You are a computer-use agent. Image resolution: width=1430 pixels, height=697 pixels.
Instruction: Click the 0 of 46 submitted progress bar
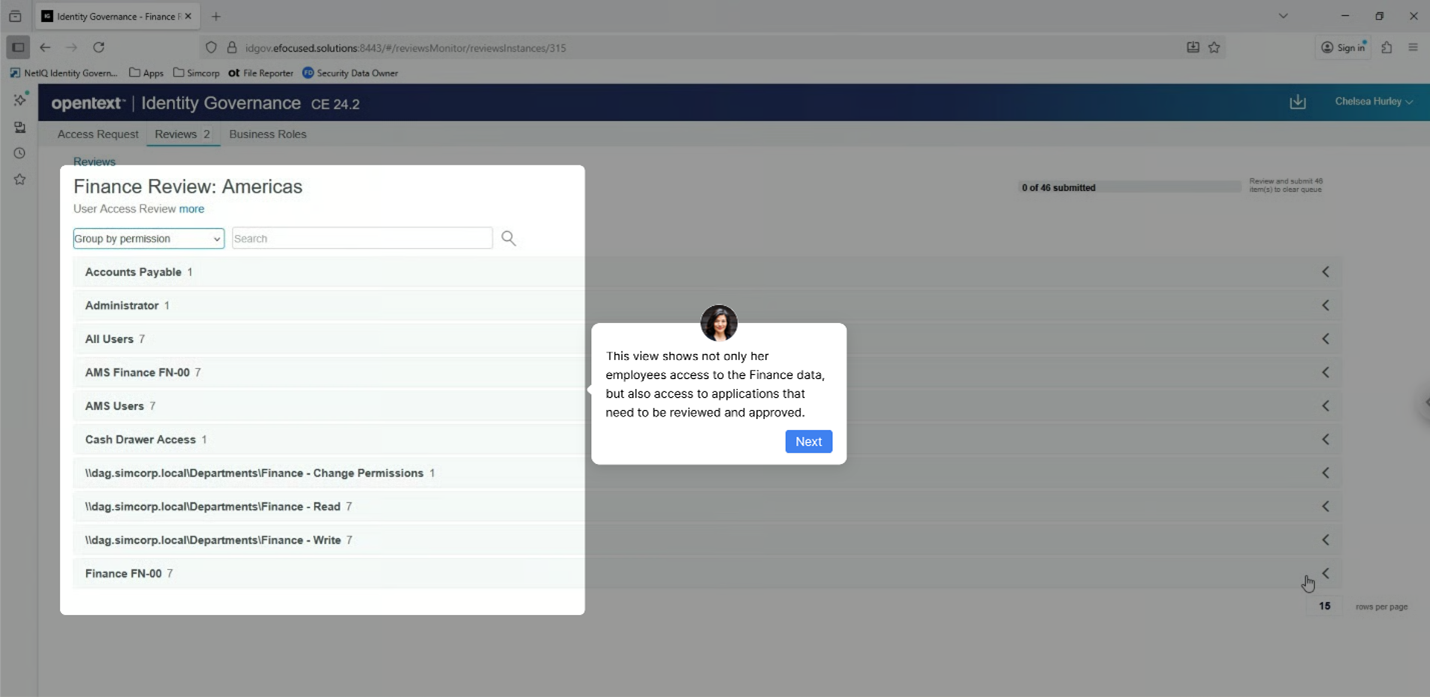(1128, 187)
